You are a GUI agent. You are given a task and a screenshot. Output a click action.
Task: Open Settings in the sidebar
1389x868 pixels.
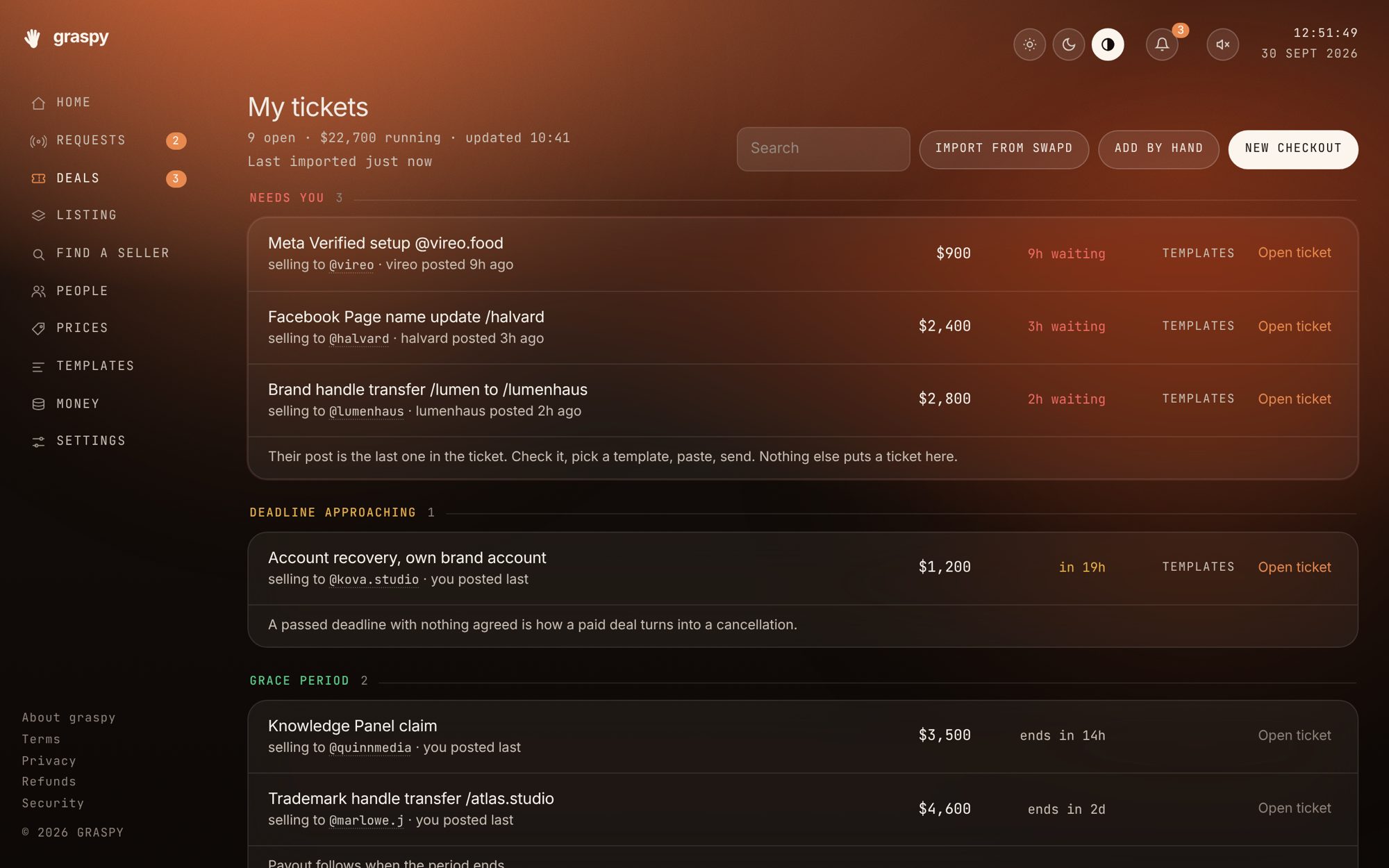point(78,441)
